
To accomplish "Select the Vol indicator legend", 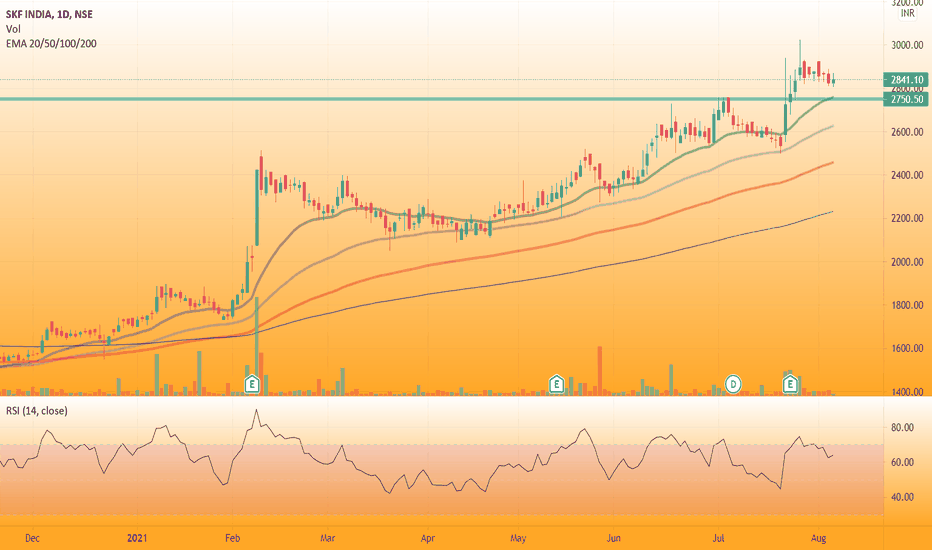I will pyautogui.click(x=13, y=29).
